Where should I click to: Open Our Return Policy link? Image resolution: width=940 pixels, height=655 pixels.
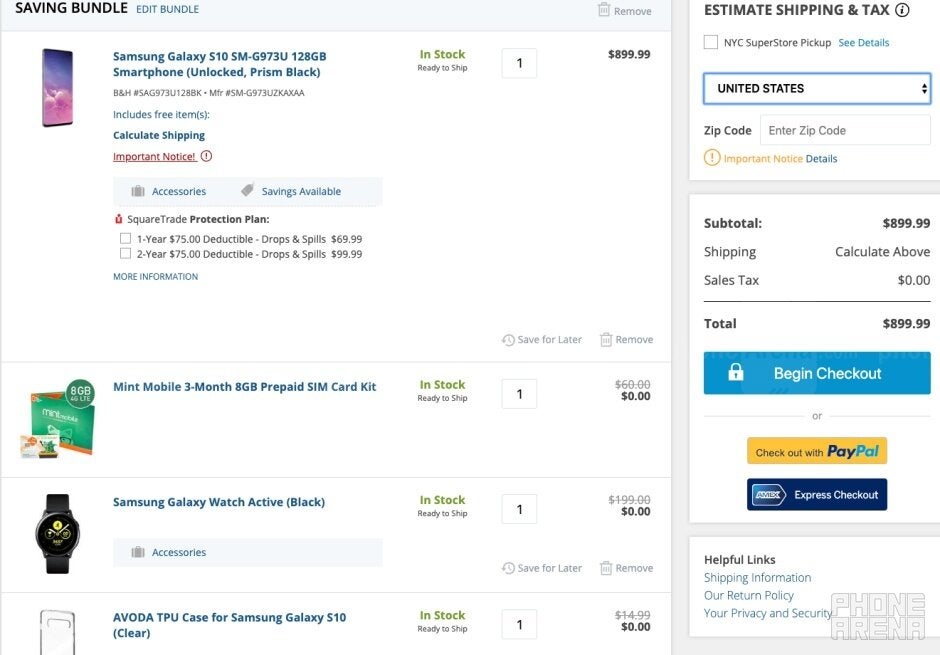coord(749,596)
